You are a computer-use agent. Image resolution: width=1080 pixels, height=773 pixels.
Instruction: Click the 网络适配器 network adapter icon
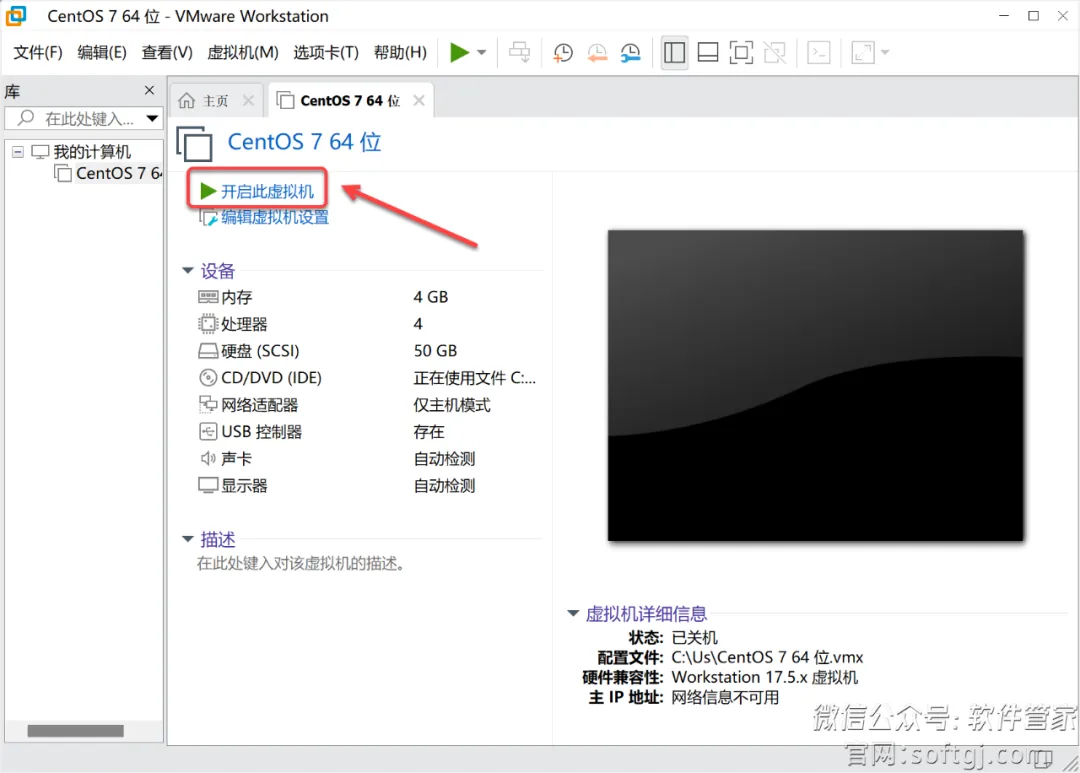tap(208, 404)
